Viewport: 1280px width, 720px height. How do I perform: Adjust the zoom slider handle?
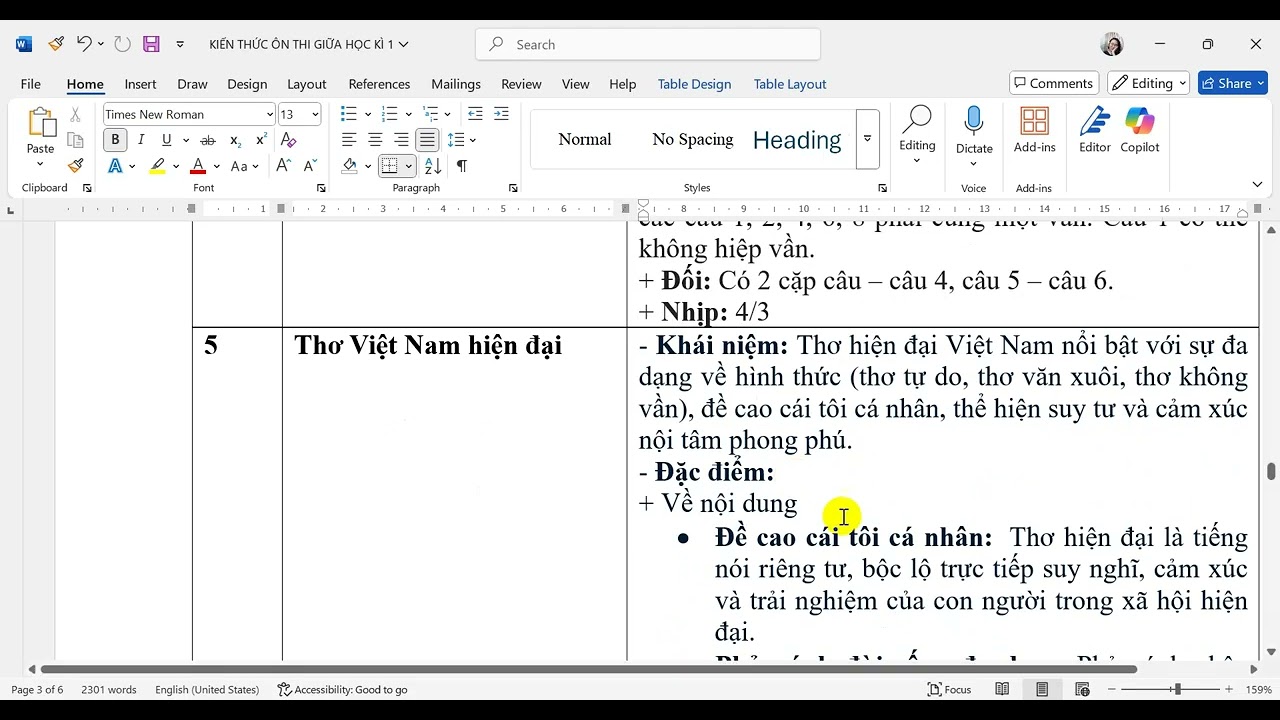click(x=1177, y=689)
